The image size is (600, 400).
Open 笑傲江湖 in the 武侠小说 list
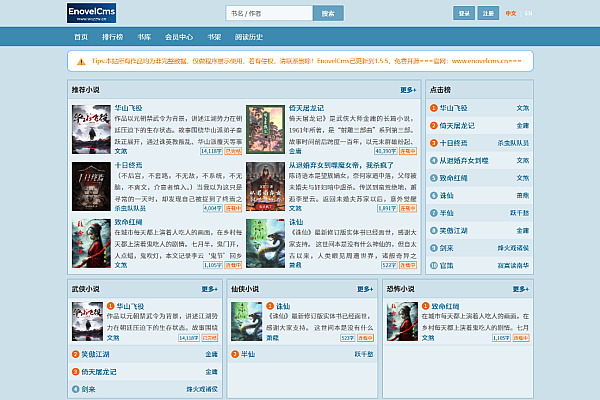[95, 354]
